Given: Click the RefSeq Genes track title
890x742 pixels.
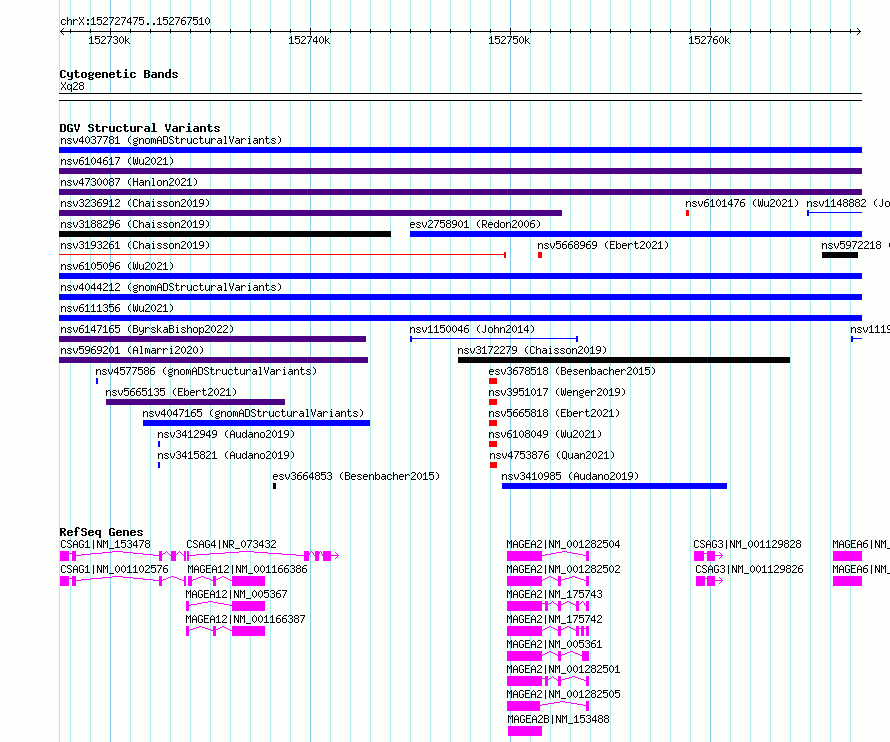Looking at the screenshot, I should pyautogui.click(x=101, y=533).
